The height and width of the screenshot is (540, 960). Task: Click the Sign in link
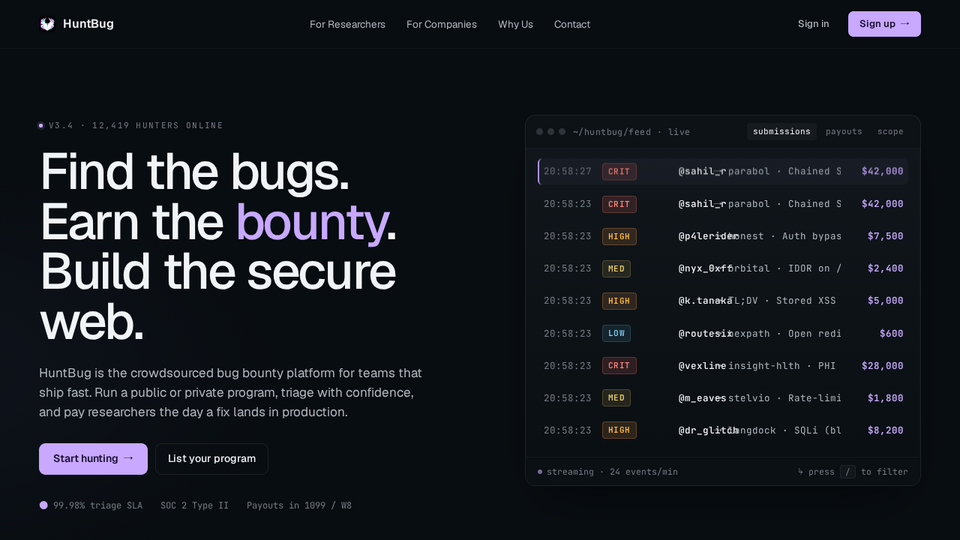[x=813, y=24]
